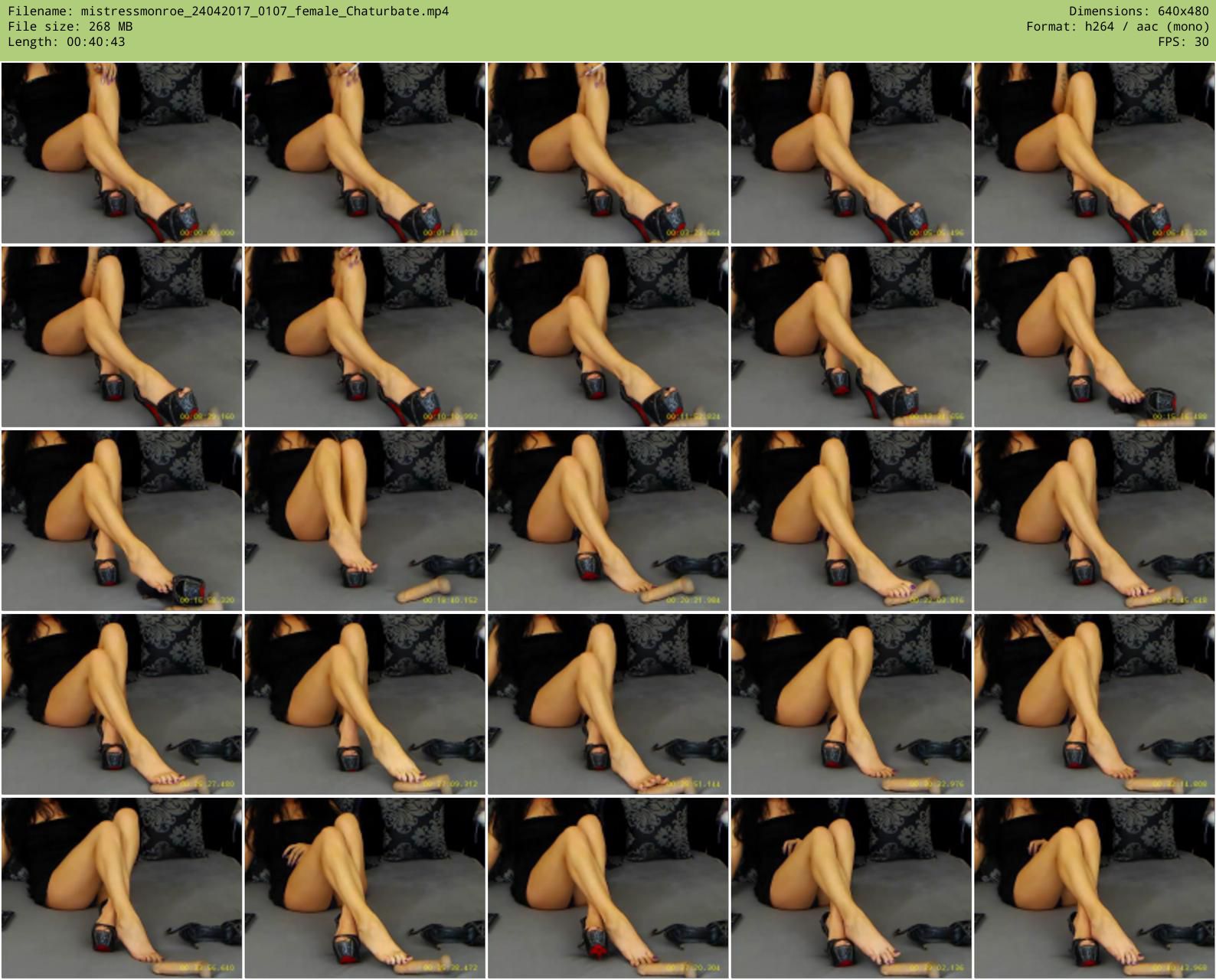The image size is (1216, 980).
Task: Open the thumbnail marked 00:10:10.992
Action: pyautogui.click(x=364, y=337)
